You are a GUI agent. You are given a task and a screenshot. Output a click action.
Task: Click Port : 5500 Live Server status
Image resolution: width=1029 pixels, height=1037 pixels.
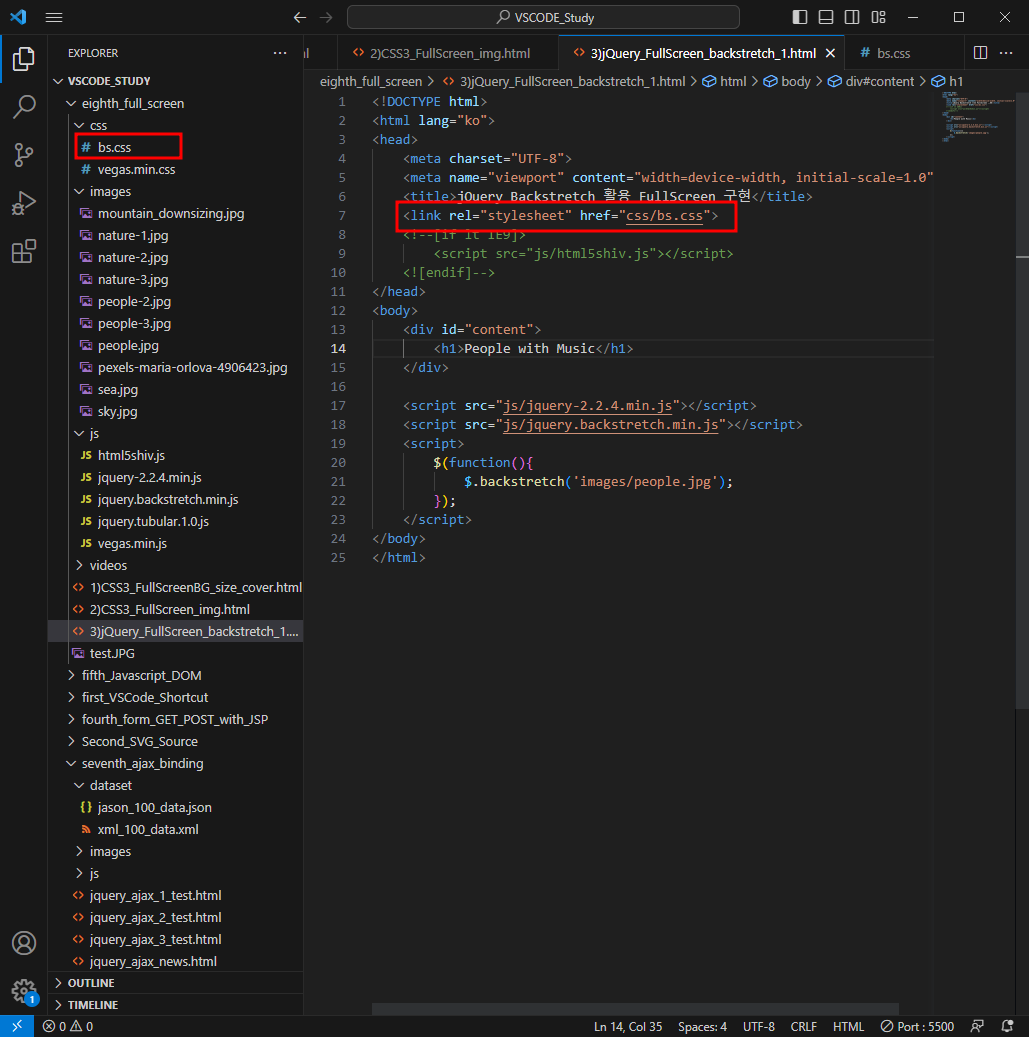tap(917, 1026)
